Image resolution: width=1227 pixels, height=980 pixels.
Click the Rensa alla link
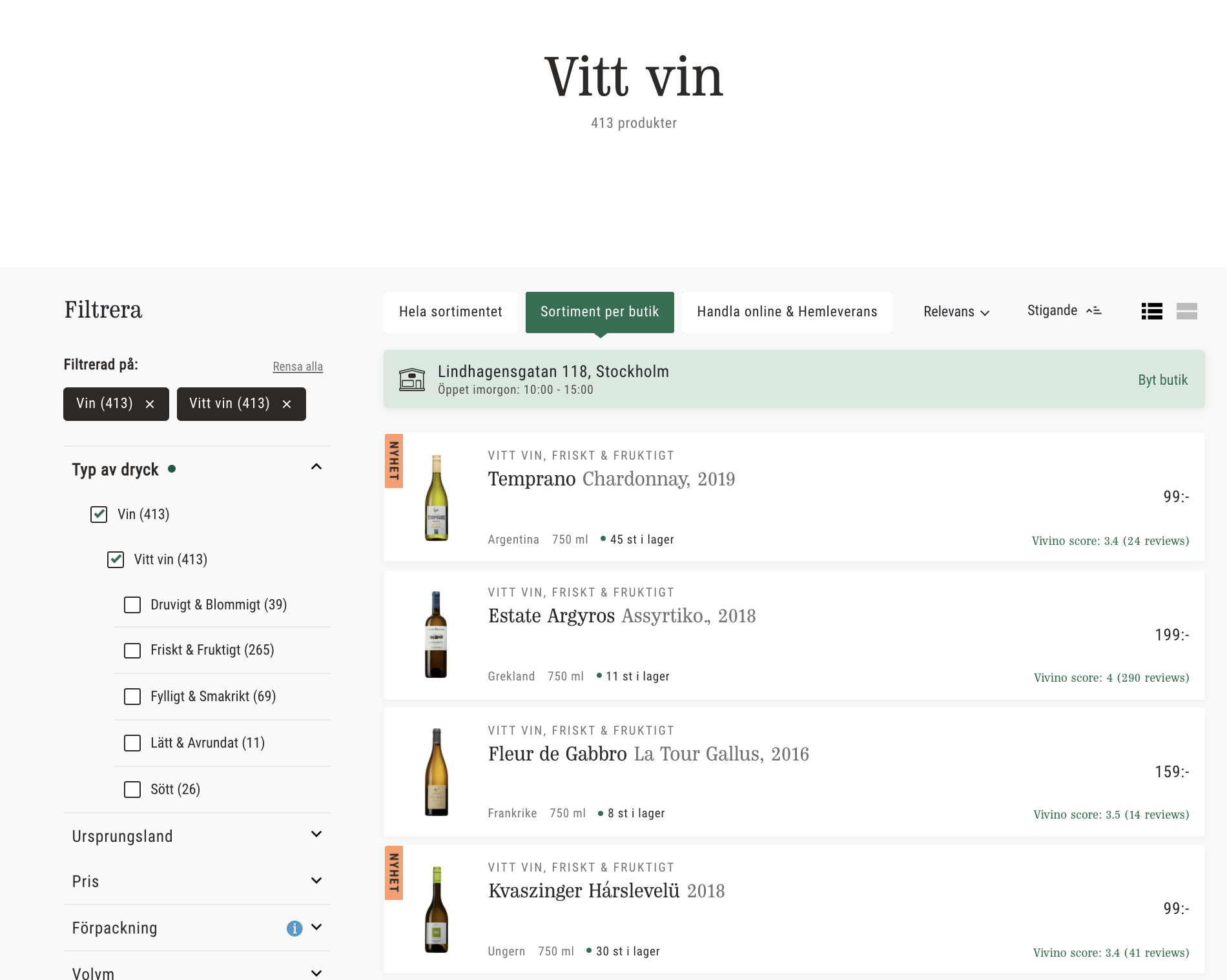pos(298,367)
